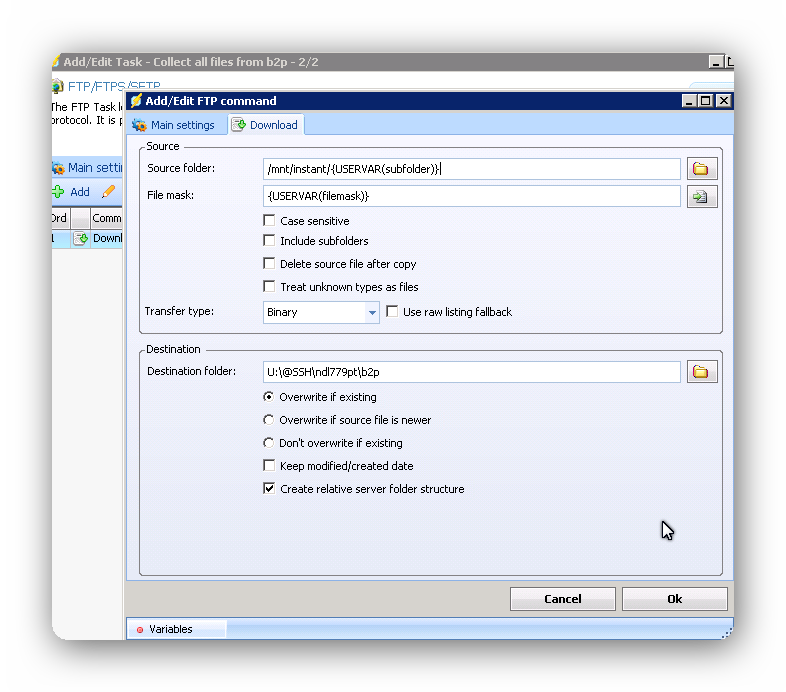Uncheck Create relative server folder structure
The width and height of the screenshot is (786, 692).
coord(269,489)
